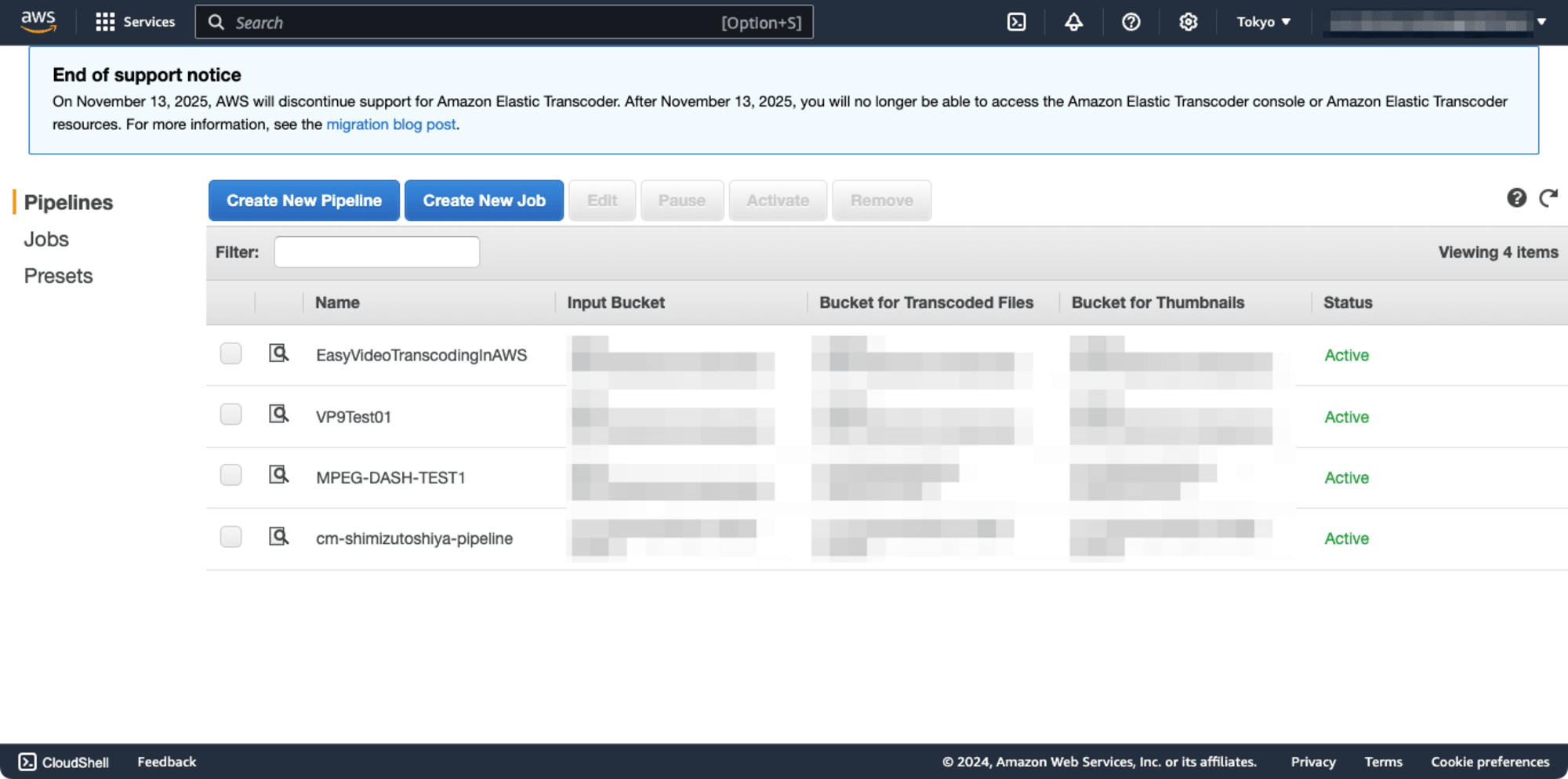This screenshot has width=1568, height=779.
Task: Click the Activate pipeline button
Action: tap(778, 201)
